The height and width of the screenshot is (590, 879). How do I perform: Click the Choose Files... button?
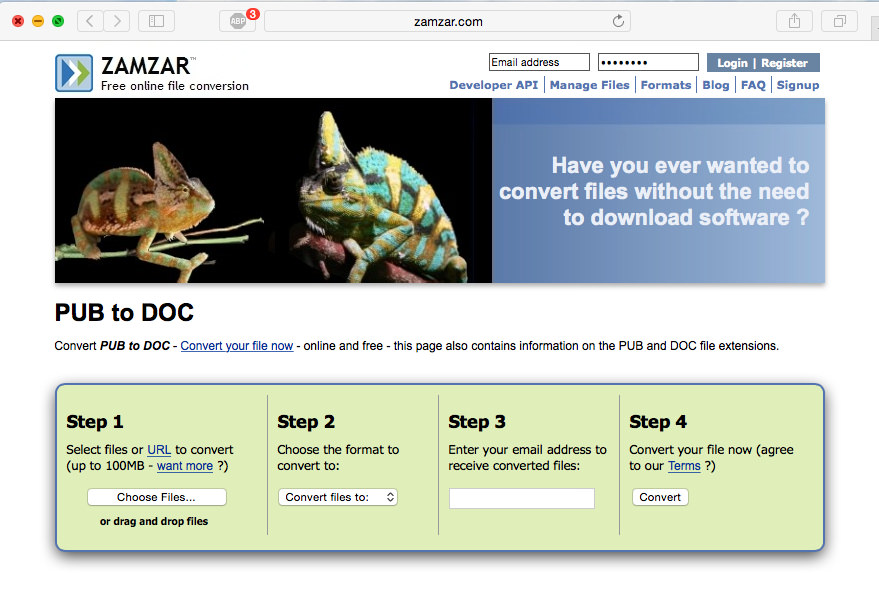click(x=156, y=497)
